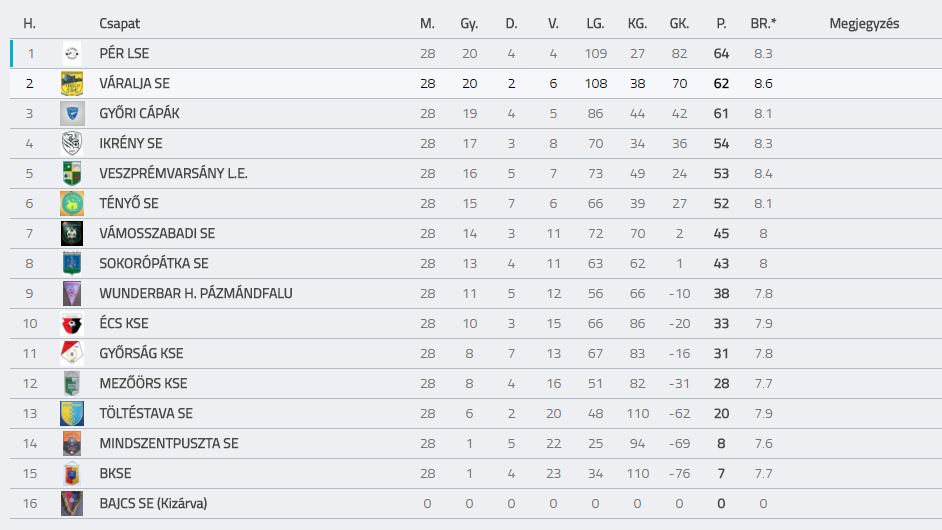Open the GYŐRI CÁPÁK shield logo

(x=72, y=114)
